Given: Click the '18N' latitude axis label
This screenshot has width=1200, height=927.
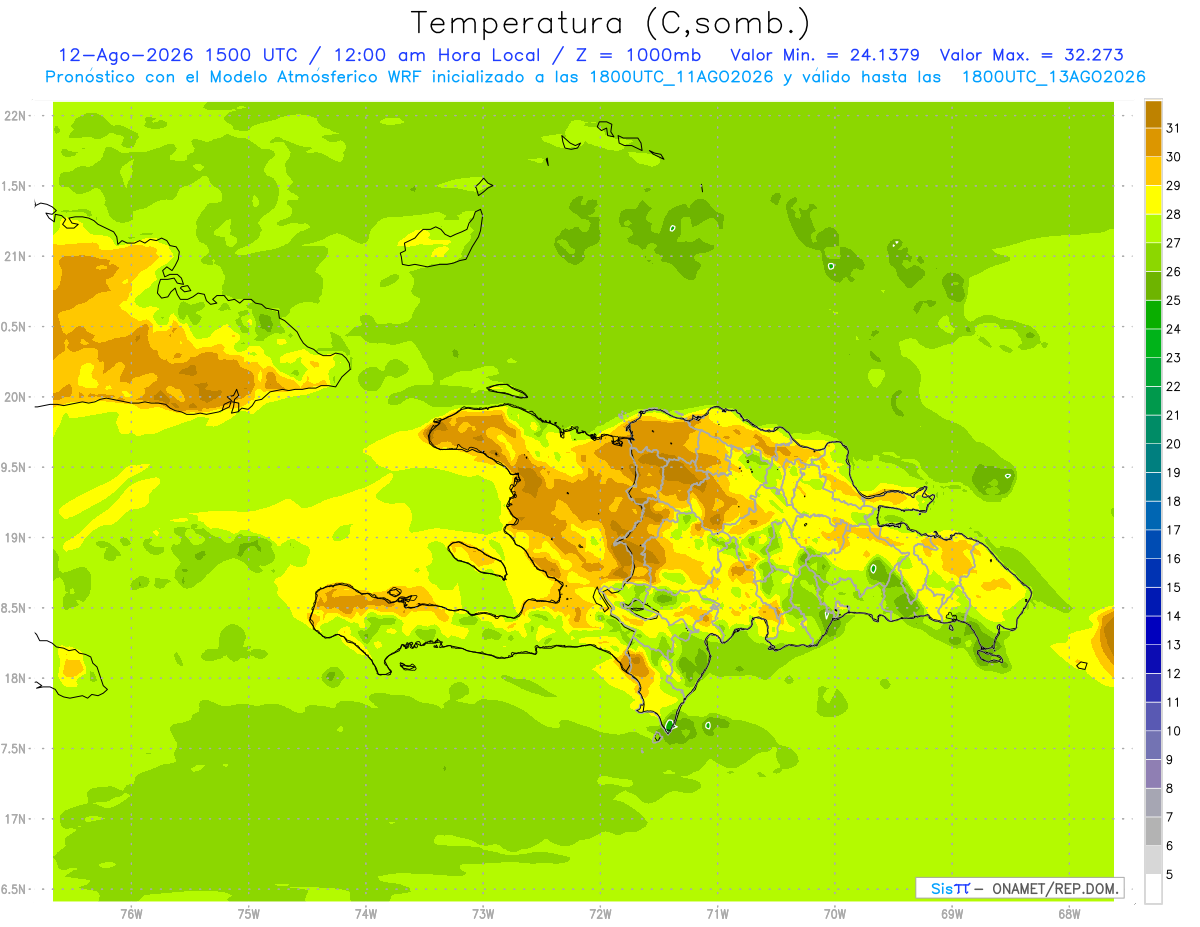Looking at the screenshot, I should click(16, 678).
